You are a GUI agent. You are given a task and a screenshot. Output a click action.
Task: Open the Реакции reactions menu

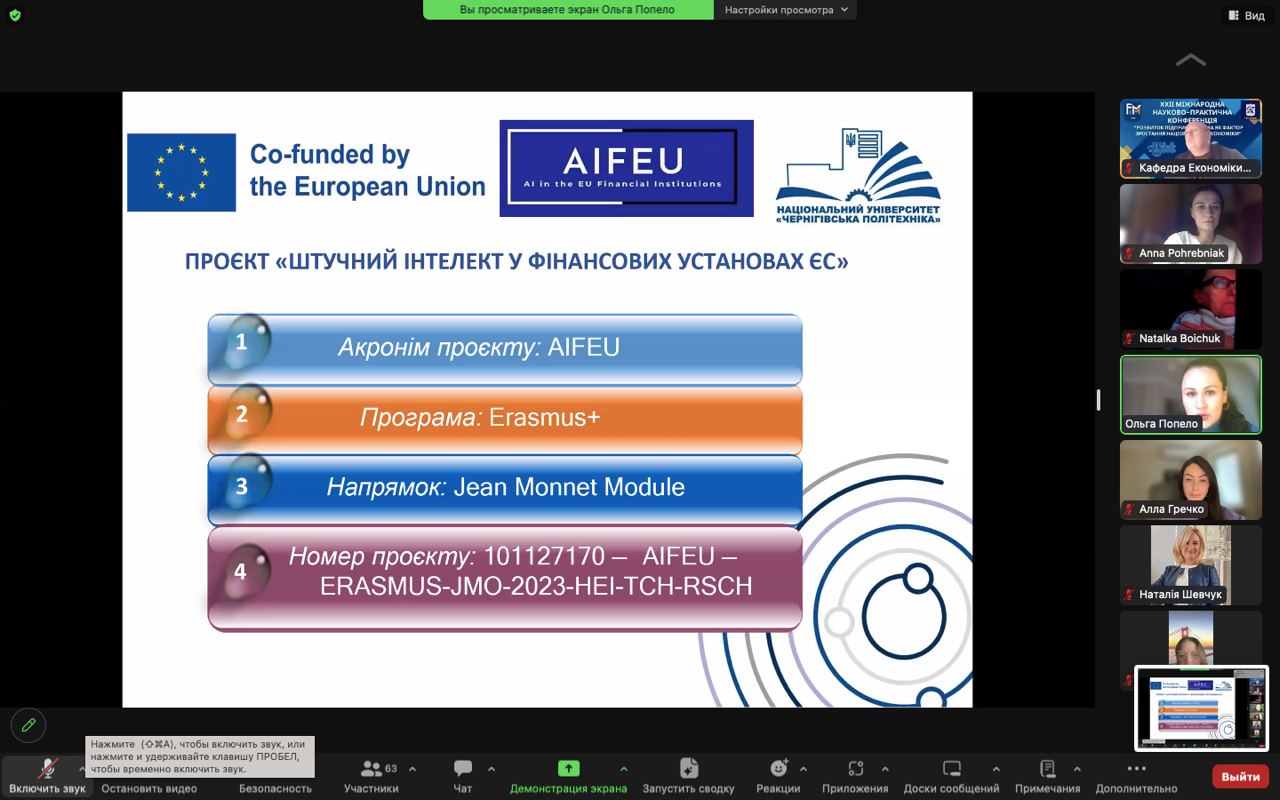(x=778, y=768)
